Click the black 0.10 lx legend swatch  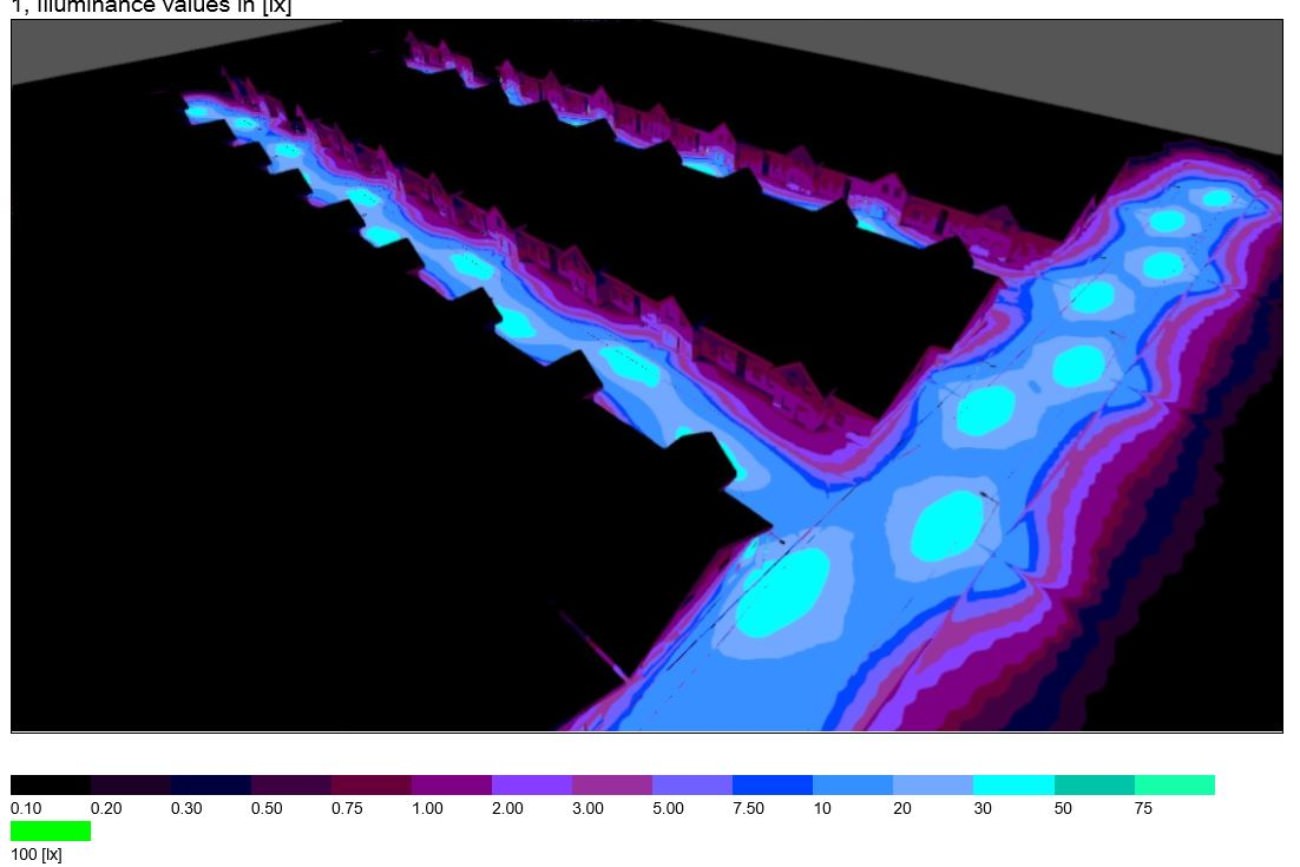click(50, 785)
